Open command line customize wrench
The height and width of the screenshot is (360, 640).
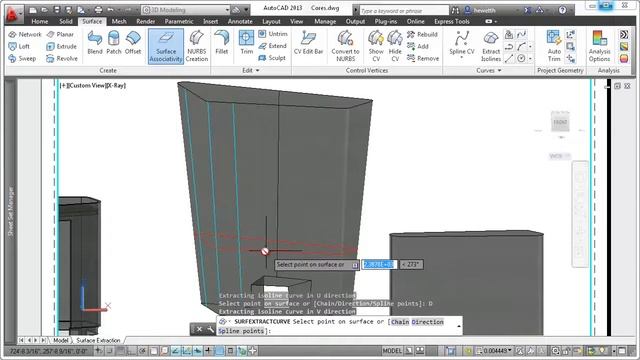(210, 329)
